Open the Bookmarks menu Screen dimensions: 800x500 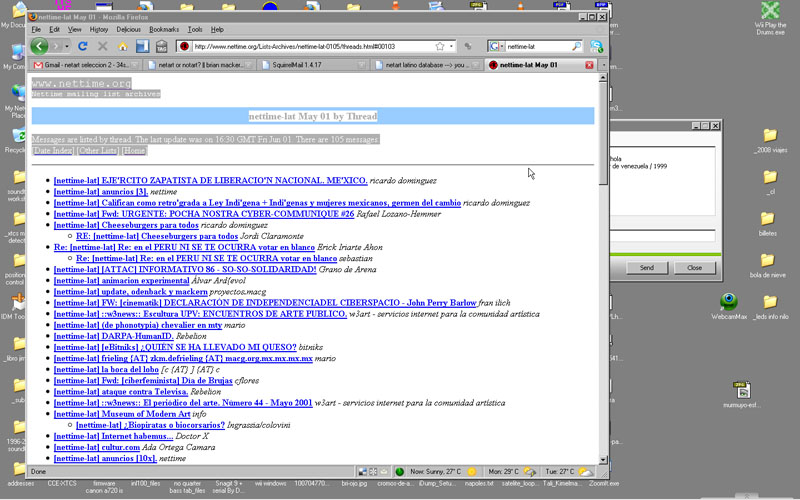[164, 29]
